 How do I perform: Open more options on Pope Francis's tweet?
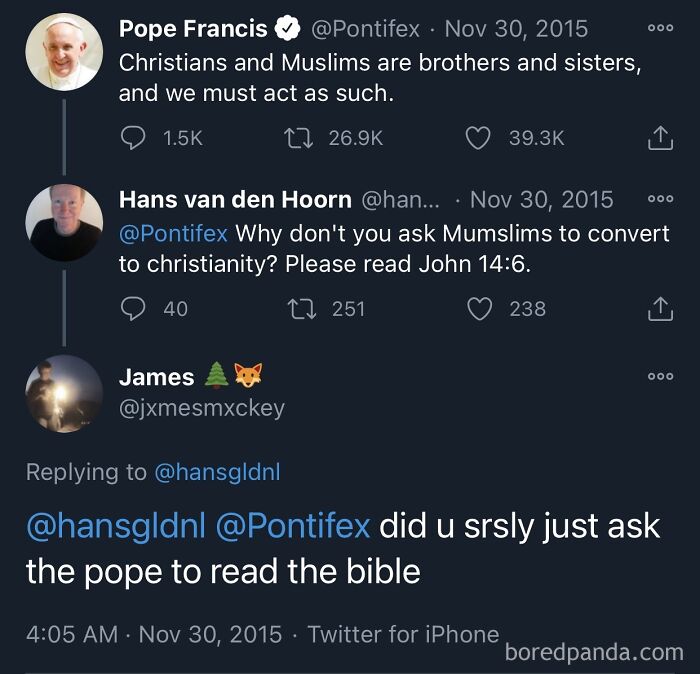click(660, 29)
